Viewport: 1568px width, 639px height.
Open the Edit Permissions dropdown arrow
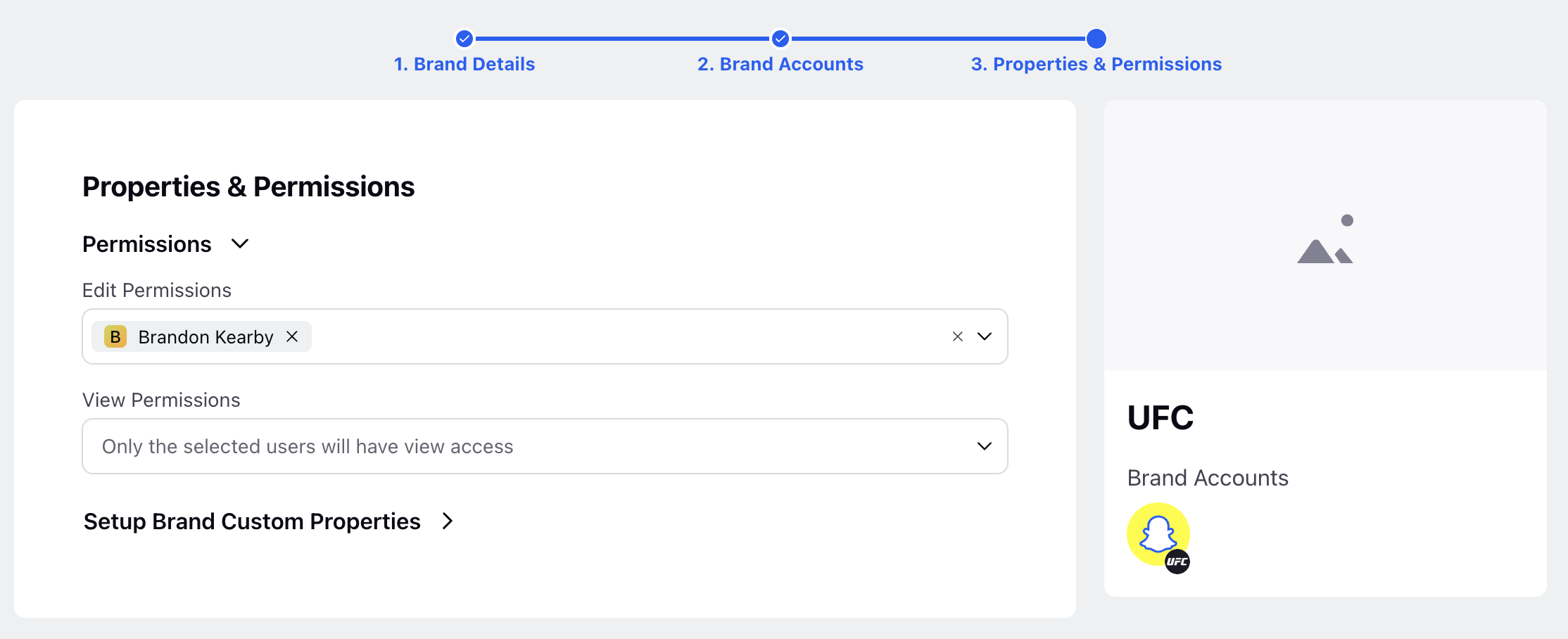[985, 337]
